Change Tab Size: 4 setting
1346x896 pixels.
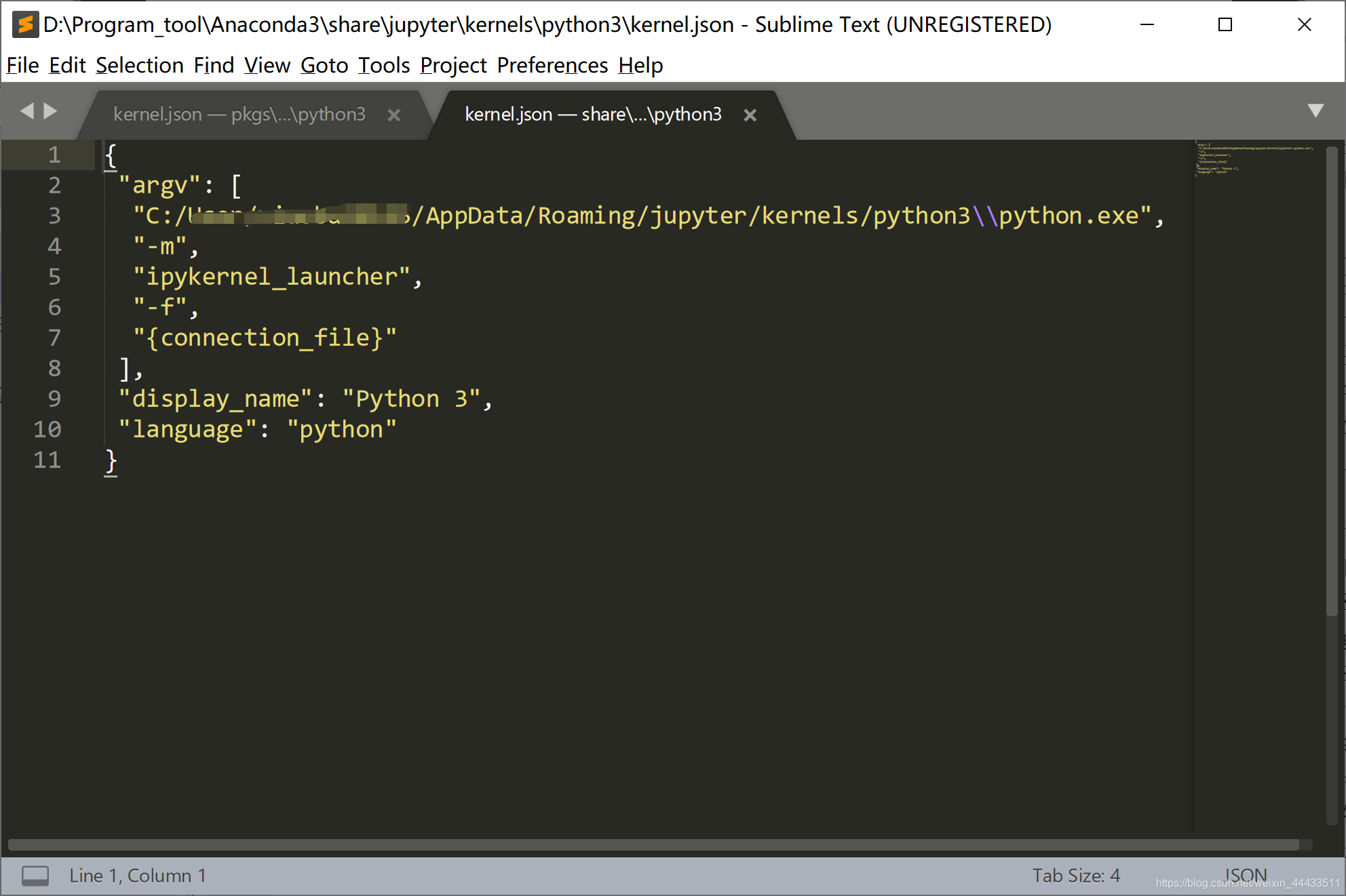pos(1076,876)
